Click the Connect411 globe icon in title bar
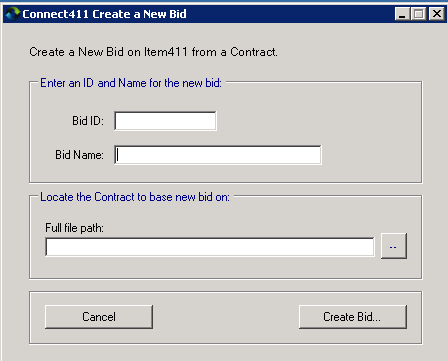 click(x=13, y=14)
